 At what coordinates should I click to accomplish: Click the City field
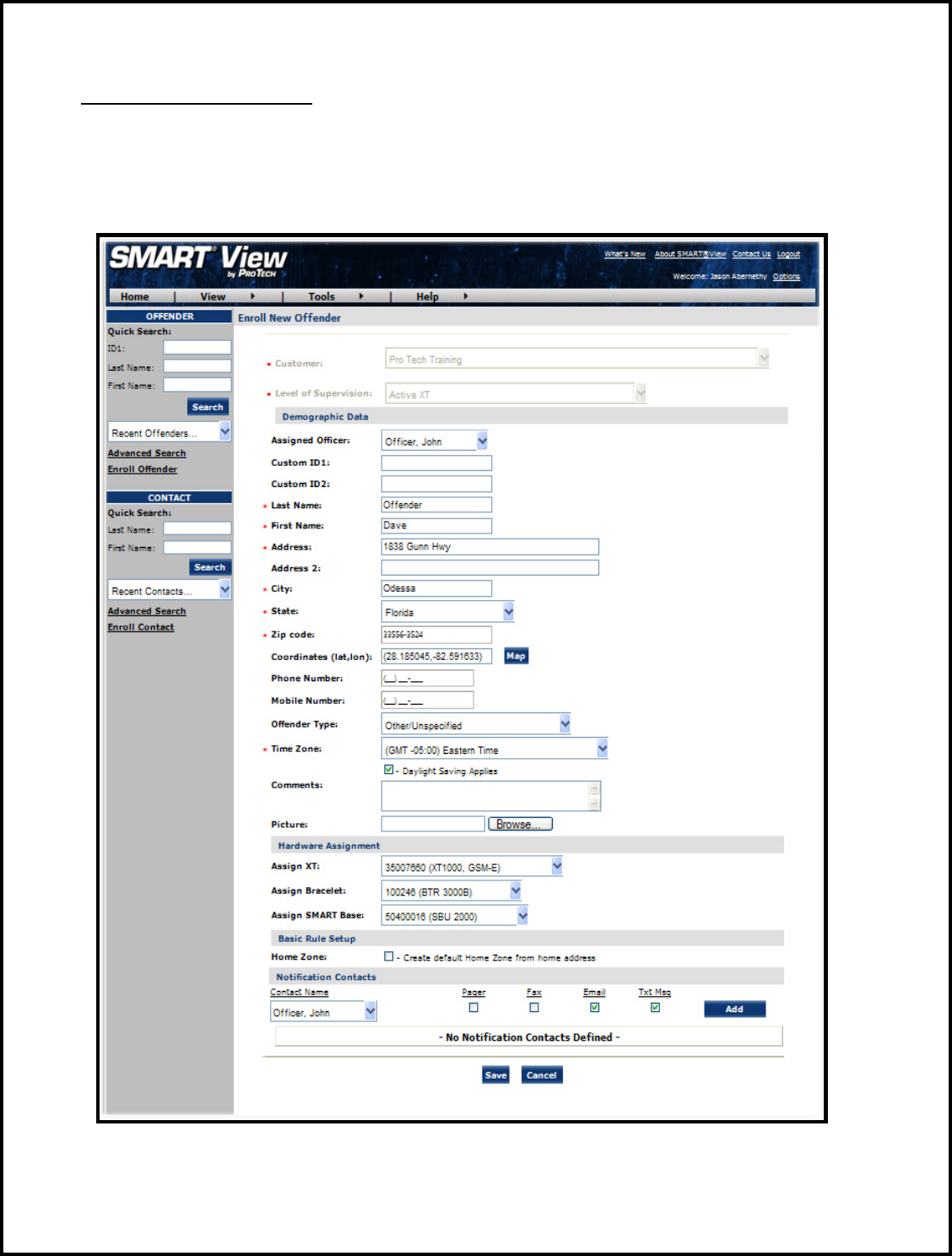pos(436,588)
